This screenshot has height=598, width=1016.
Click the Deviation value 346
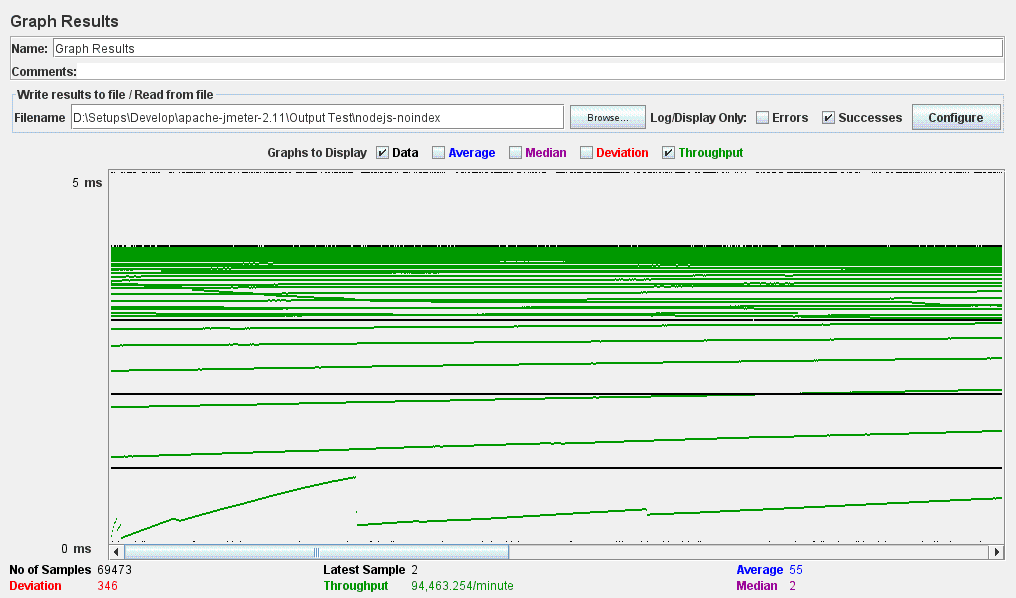pos(108,586)
